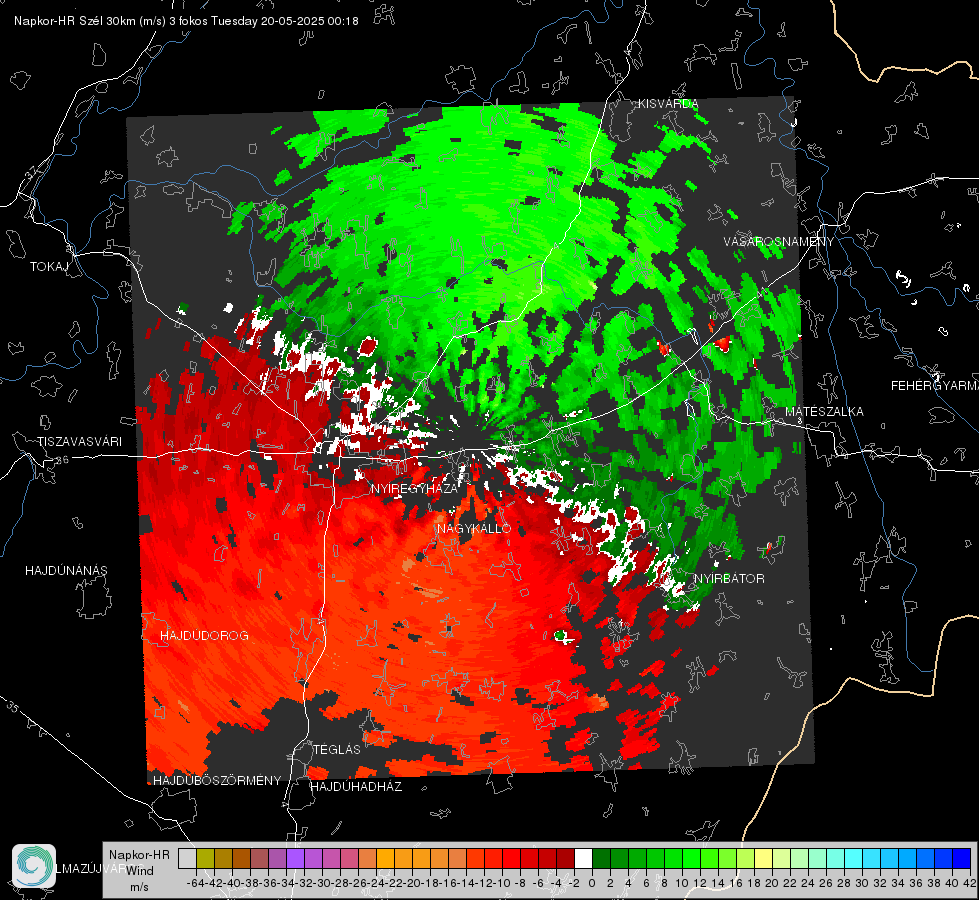The height and width of the screenshot is (900, 979).
Task: Click the TISZAVASVÁRI town label
Action: [x=79, y=442]
